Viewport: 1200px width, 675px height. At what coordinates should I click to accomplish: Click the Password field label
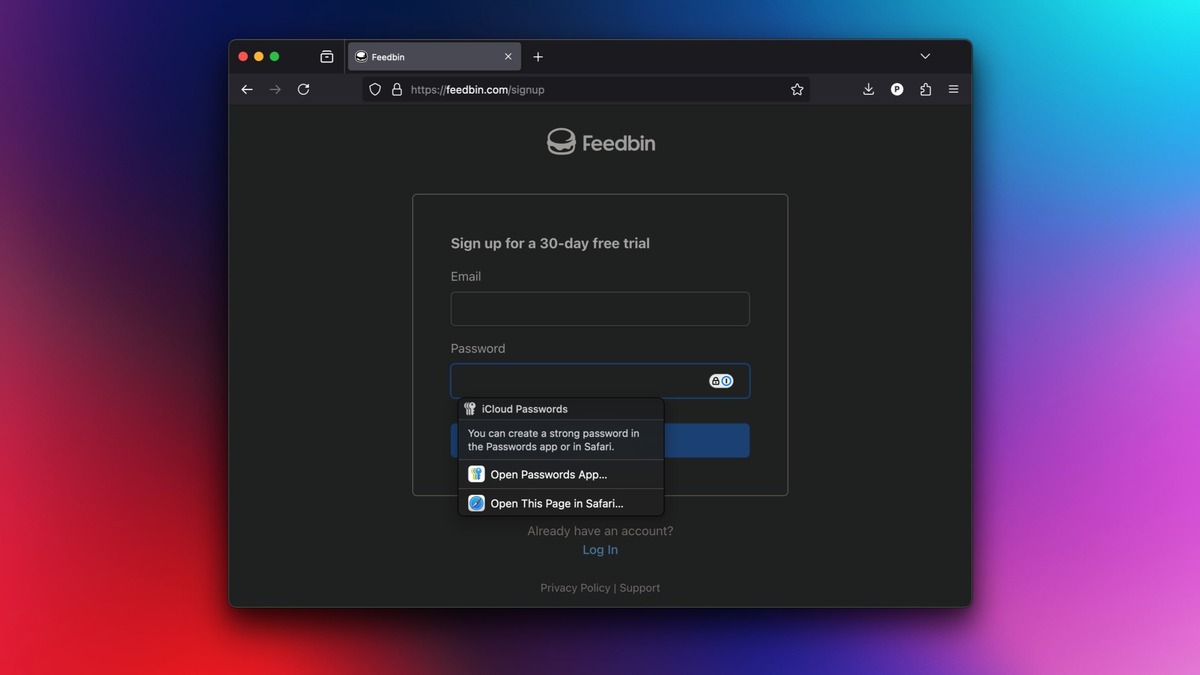pos(478,348)
